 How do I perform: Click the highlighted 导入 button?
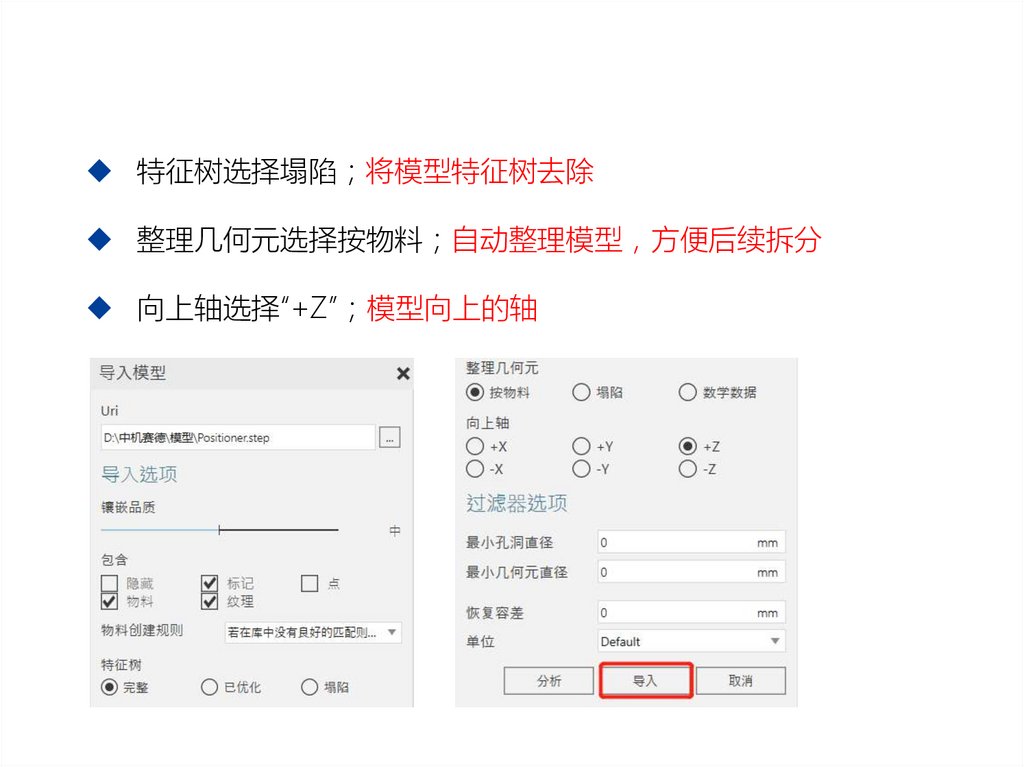645,681
